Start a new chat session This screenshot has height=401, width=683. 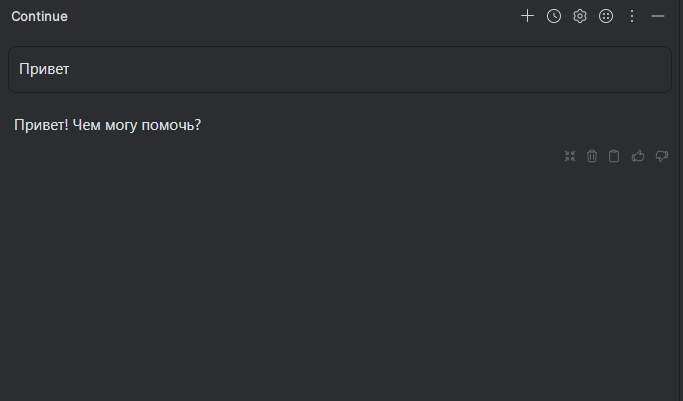point(528,16)
